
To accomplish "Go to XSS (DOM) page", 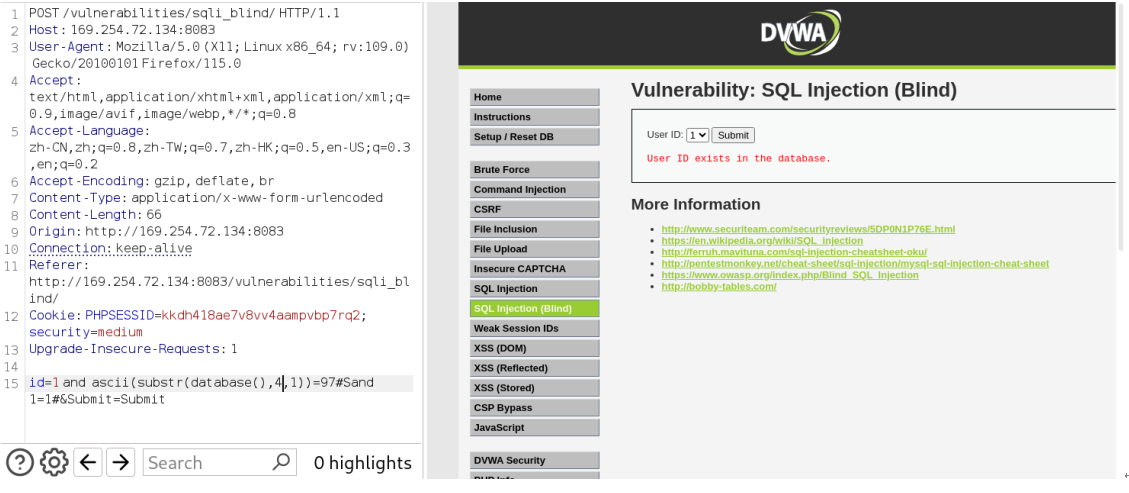I will (x=534, y=348).
